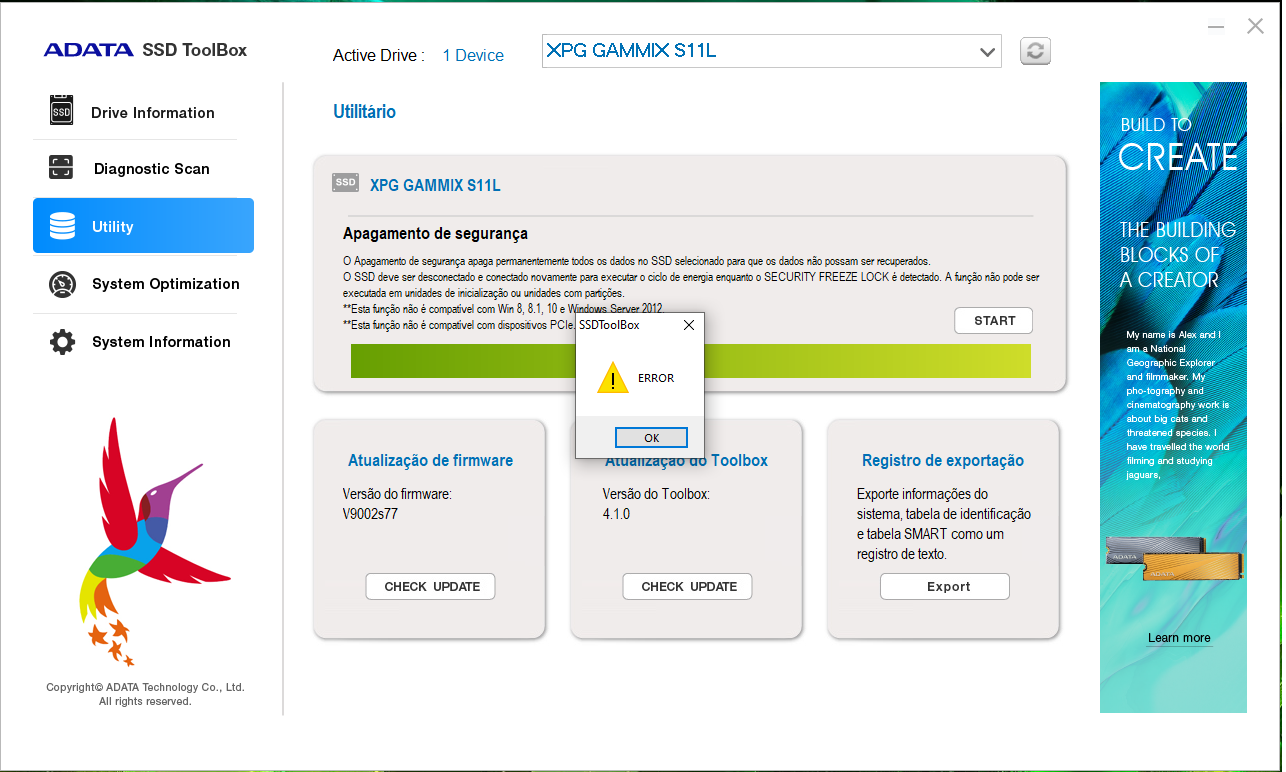Click the ADATA copyright notice text

coord(145,695)
